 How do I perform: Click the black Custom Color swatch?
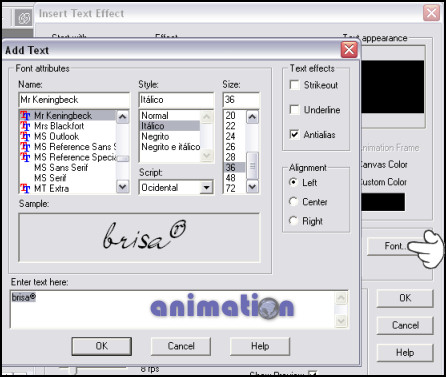click(383, 202)
